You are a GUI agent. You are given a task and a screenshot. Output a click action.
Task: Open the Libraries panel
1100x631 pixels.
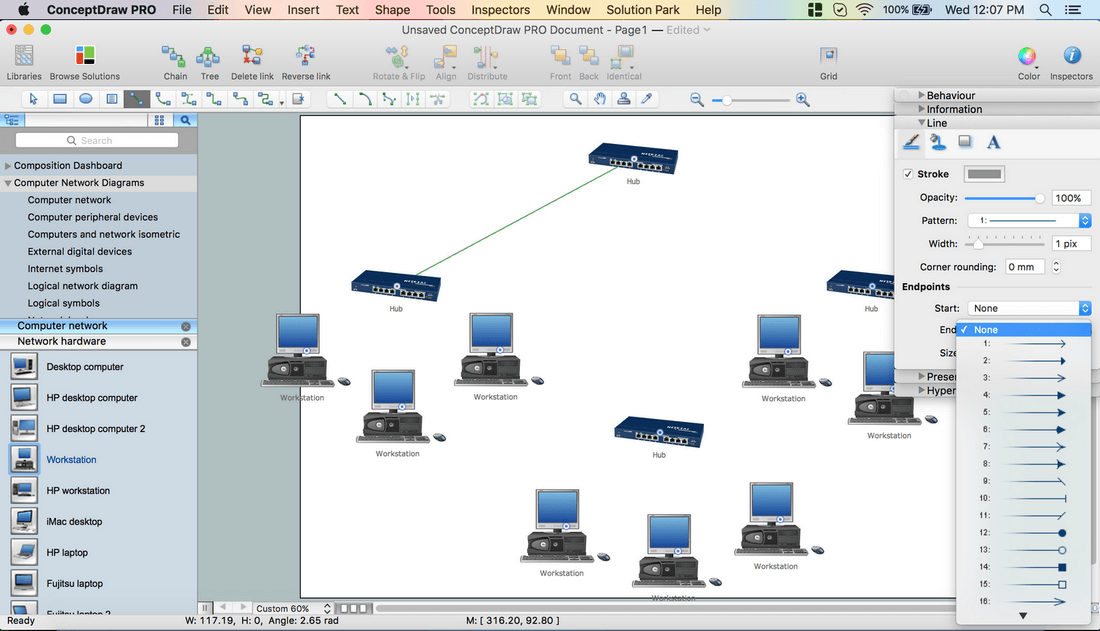pyautogui.click(x=24, y=62)
